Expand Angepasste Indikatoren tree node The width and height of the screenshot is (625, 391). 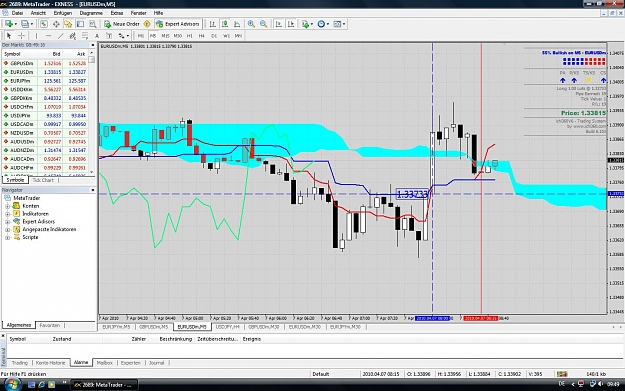pos(7,230)
